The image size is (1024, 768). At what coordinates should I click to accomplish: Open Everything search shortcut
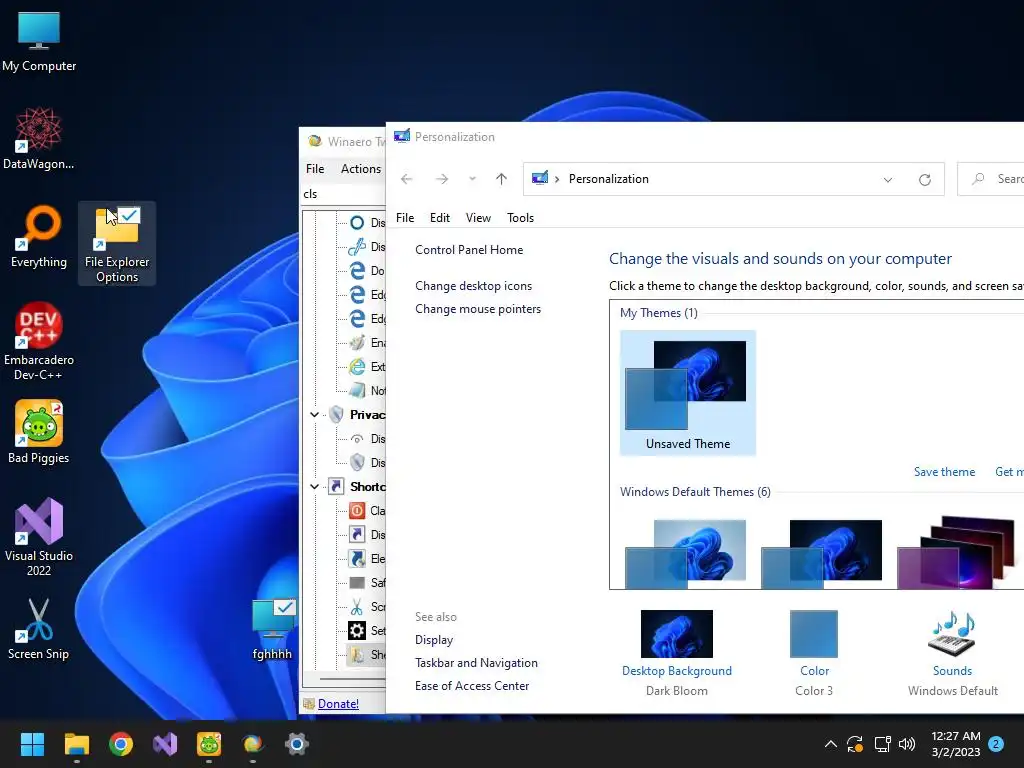[39, 236]
